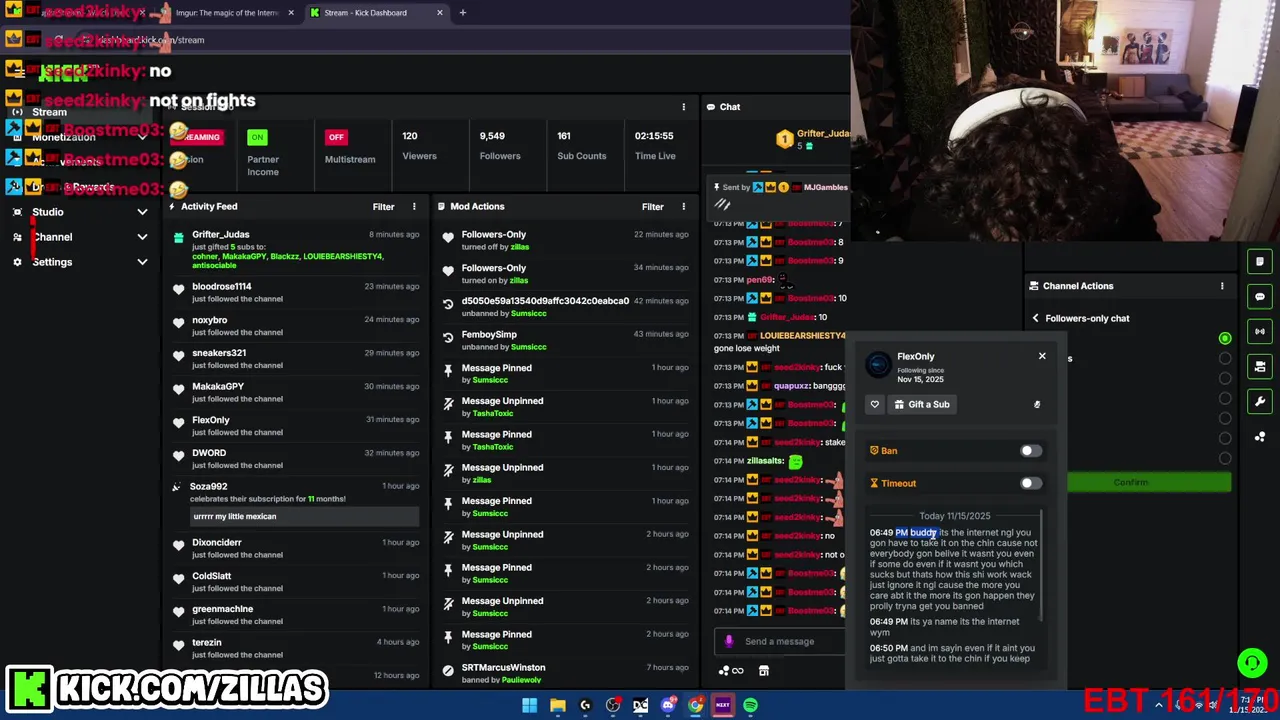Click terezin follower entry
The height and width of the screenshot is (720, 1280).
[x=295, y=648]
